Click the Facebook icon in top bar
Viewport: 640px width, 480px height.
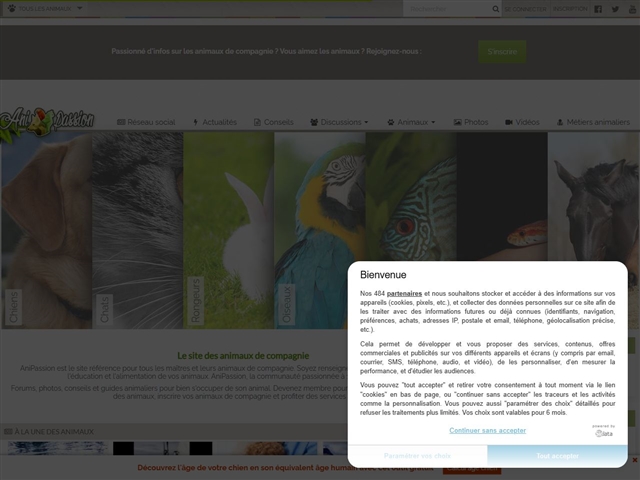(598, 9)
